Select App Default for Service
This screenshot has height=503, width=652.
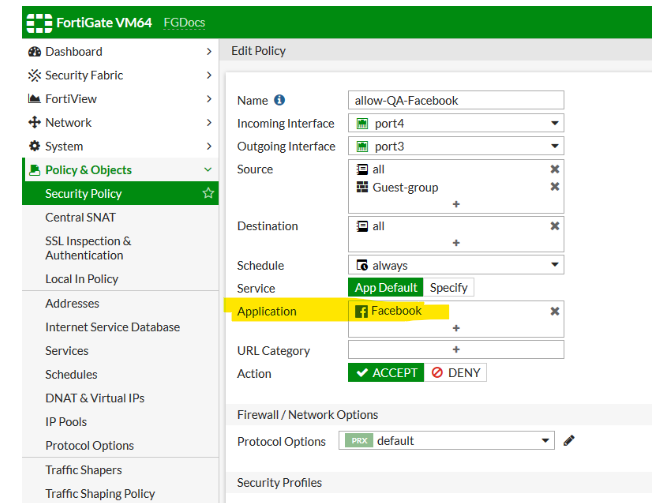pos(385,287)
